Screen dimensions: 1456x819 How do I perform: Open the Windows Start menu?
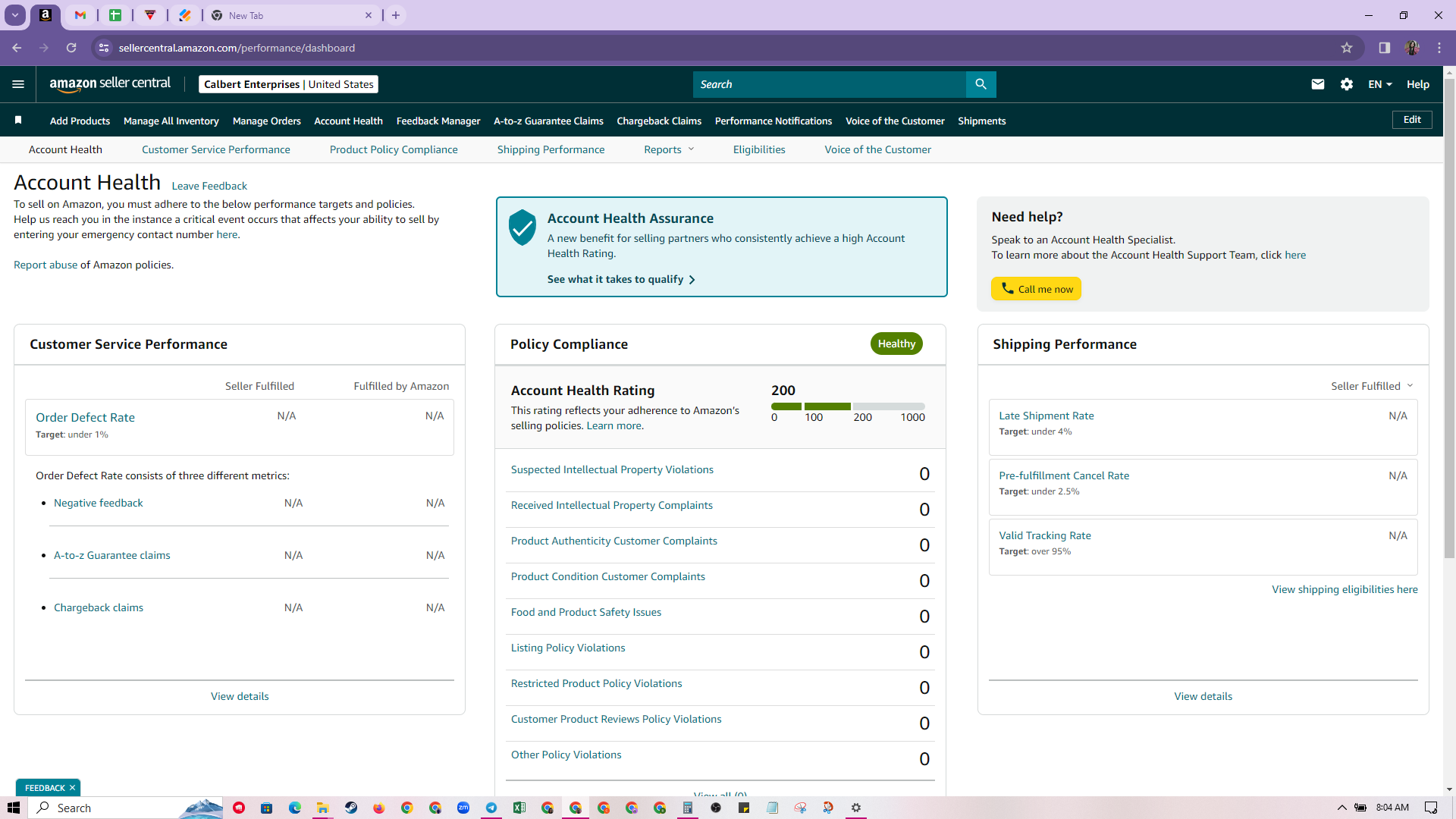tap(14, 808)
